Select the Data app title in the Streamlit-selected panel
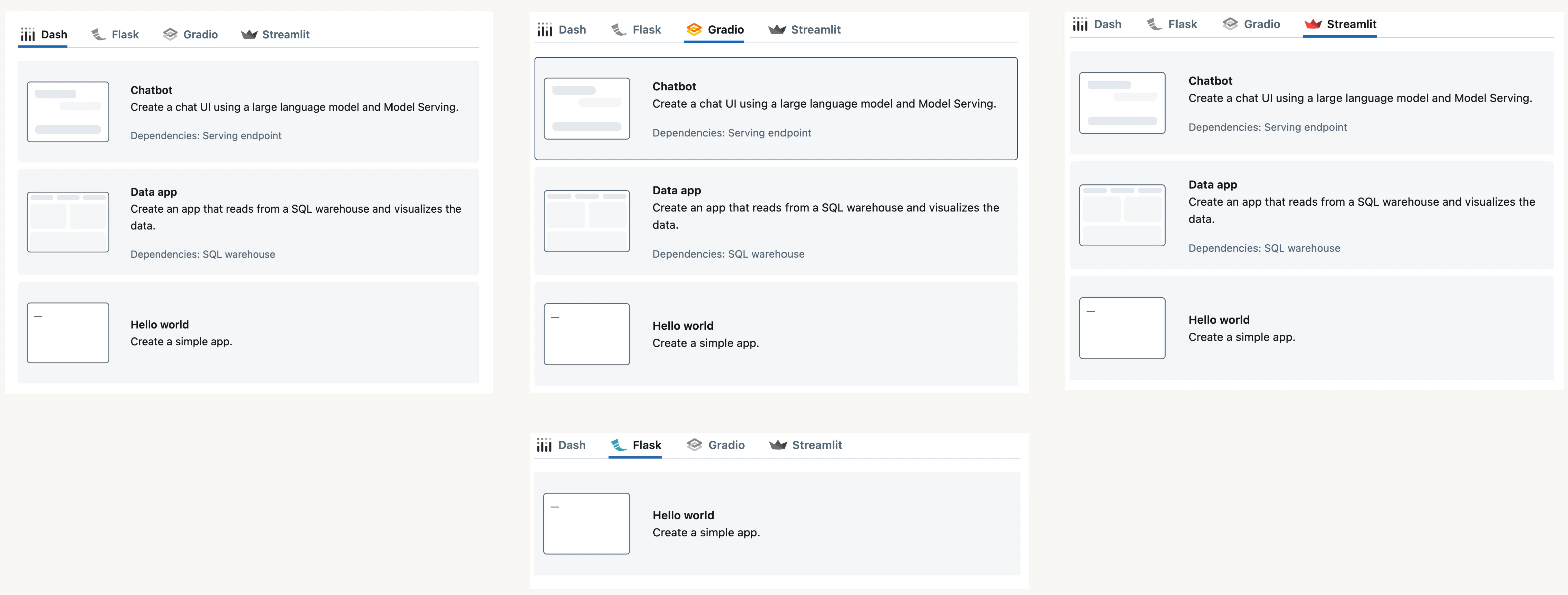 1213,184
